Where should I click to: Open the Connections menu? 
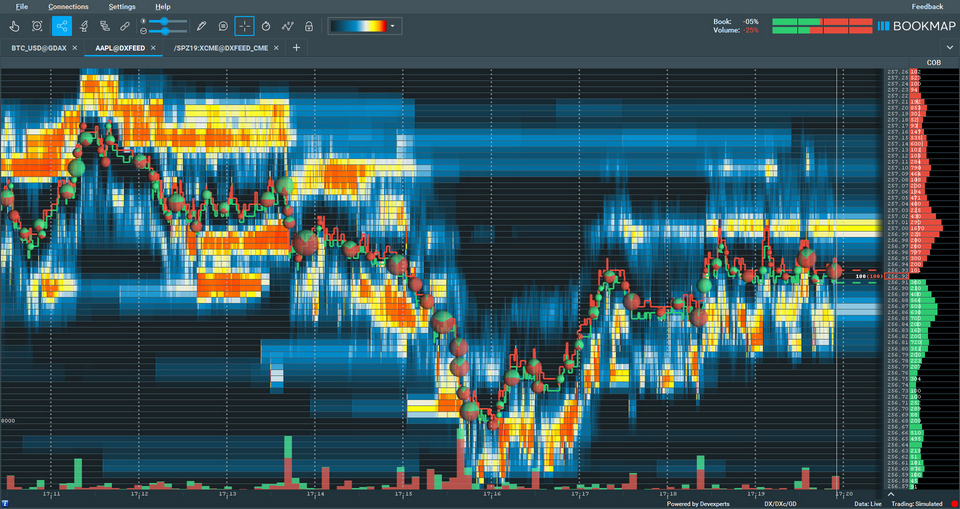[68, 7]
